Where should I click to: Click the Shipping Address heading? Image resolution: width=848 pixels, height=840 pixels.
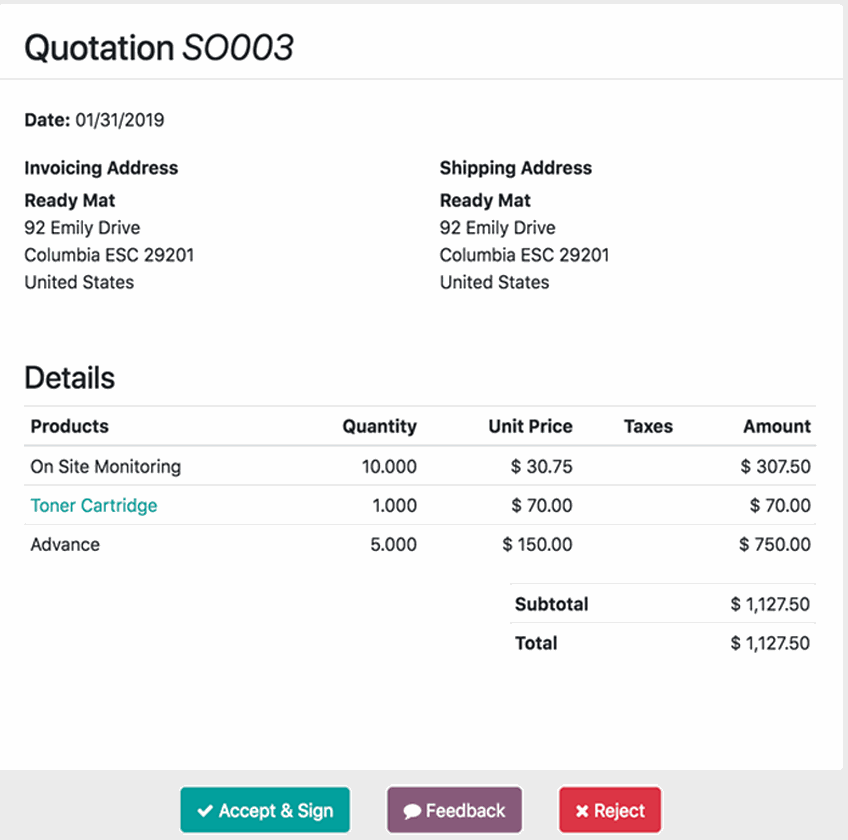pos(516,168)
